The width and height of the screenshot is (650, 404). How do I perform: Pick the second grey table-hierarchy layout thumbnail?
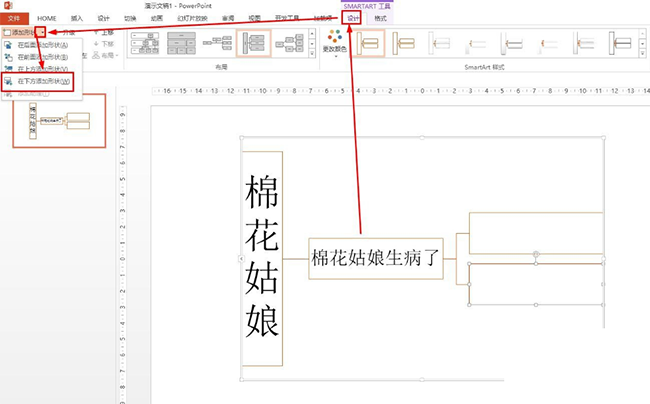pos(181,43)
